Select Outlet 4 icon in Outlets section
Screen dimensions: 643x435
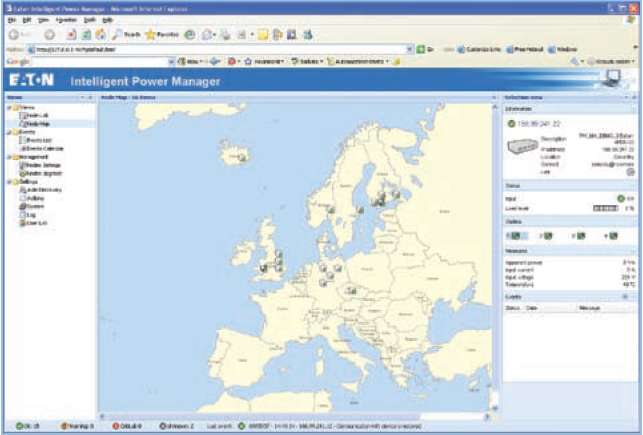click(x=611, y=236)
